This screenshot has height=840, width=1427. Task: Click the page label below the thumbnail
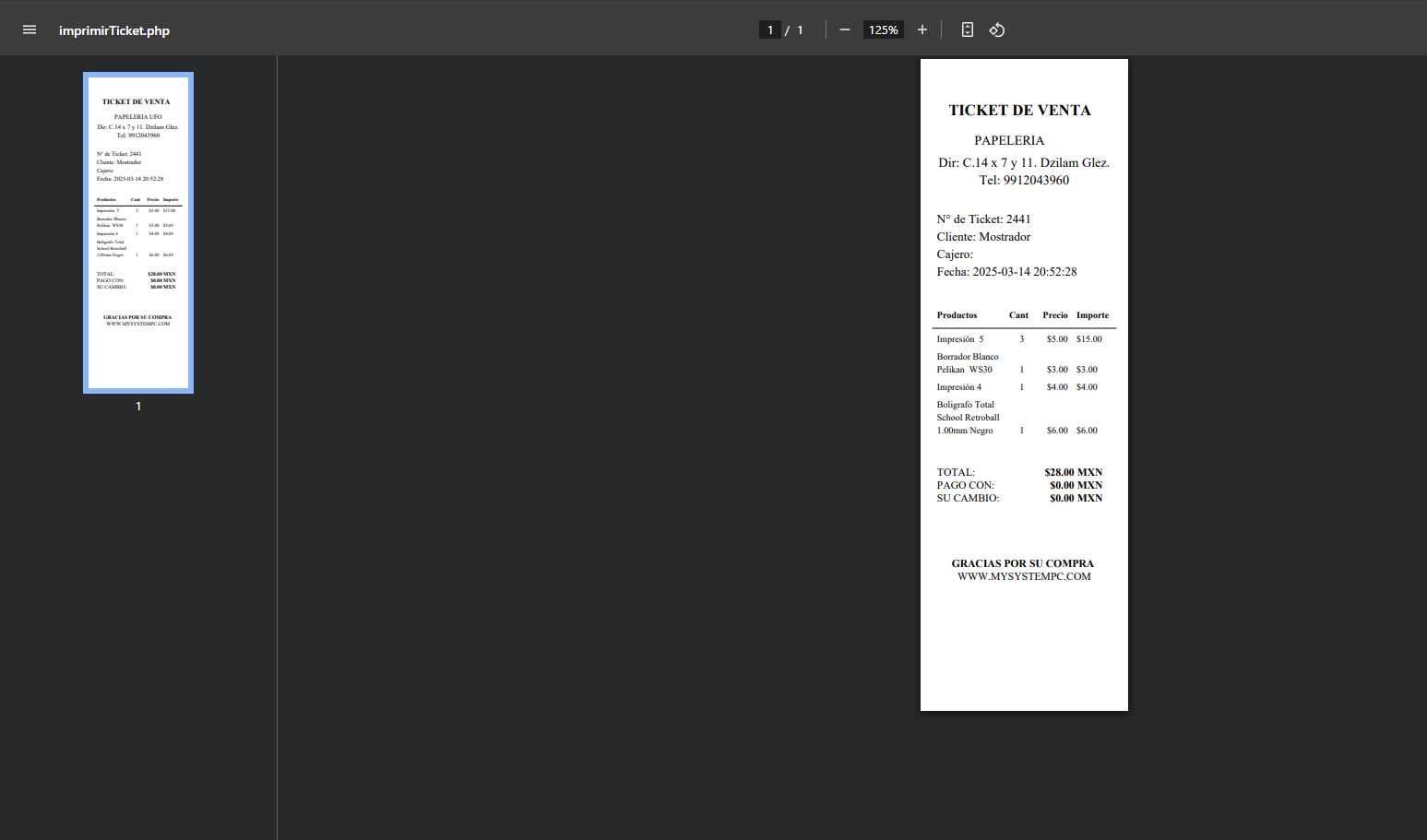pos(138,406)
